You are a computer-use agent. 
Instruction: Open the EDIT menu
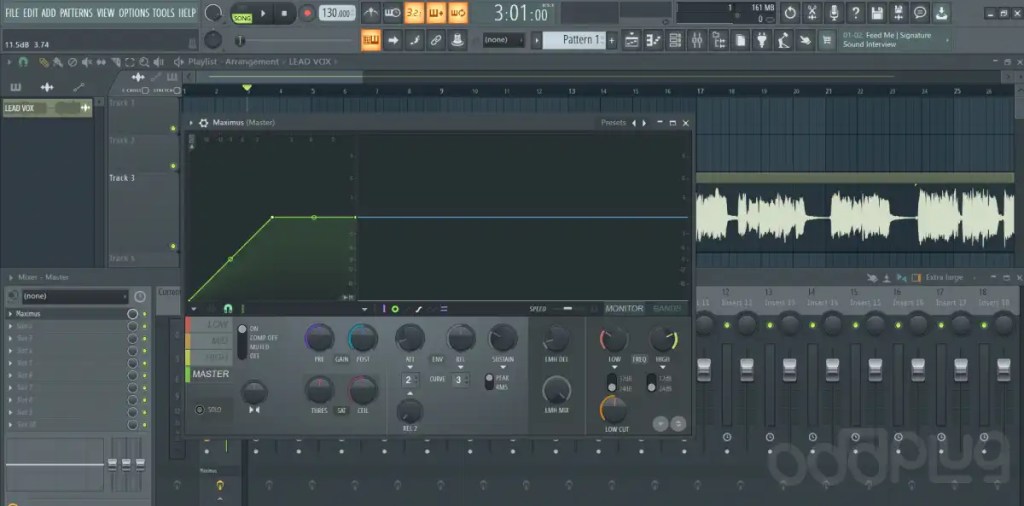31,13
